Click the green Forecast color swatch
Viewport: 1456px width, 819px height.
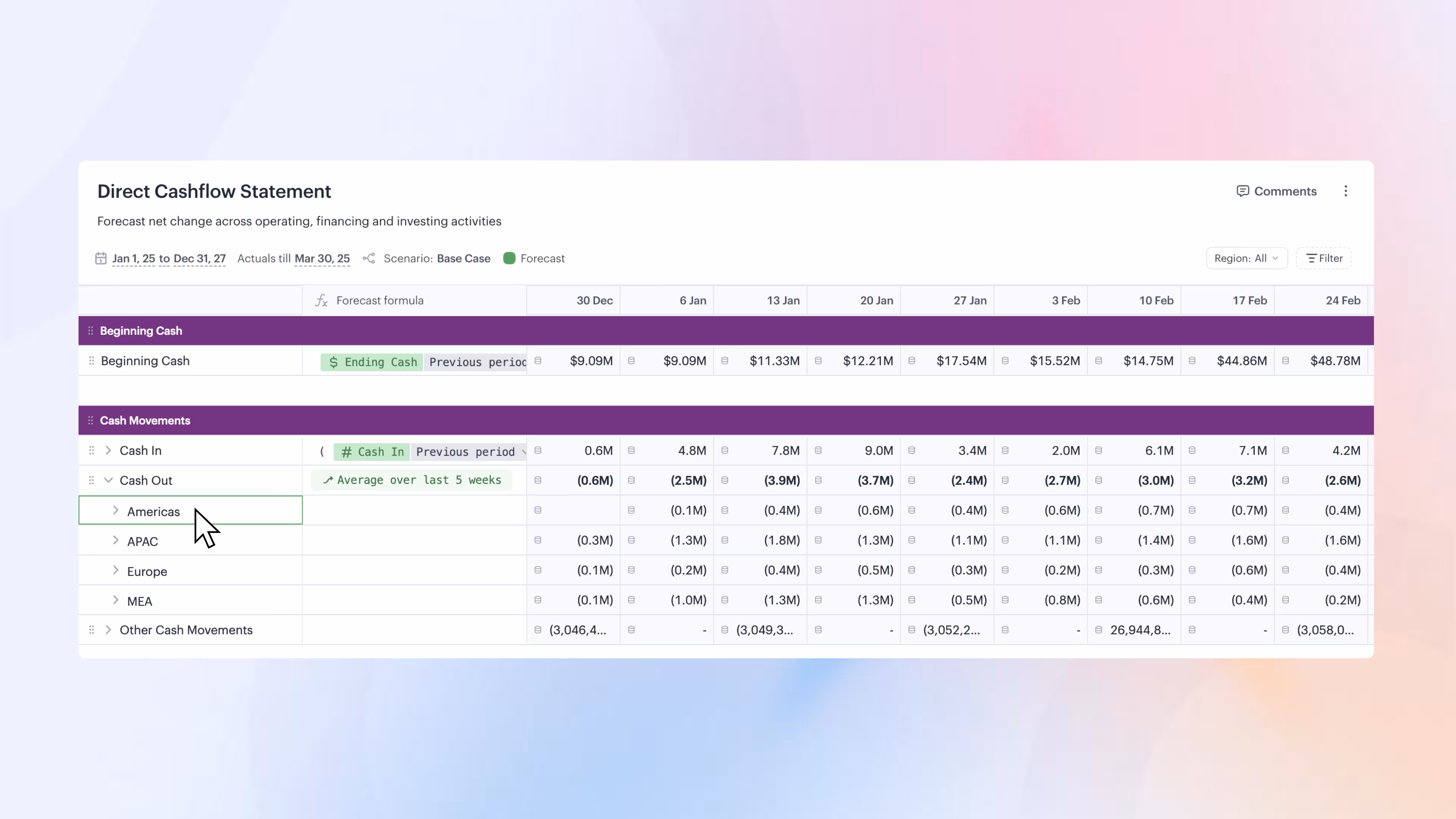[509, 258]
